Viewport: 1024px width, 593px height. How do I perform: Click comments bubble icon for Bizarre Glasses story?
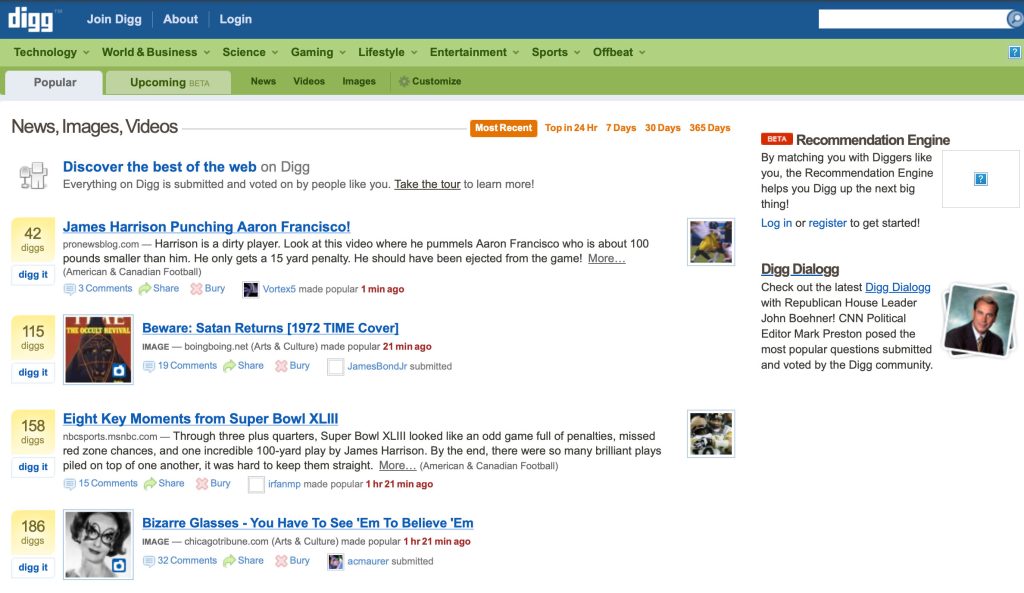[x=149, y=561]
